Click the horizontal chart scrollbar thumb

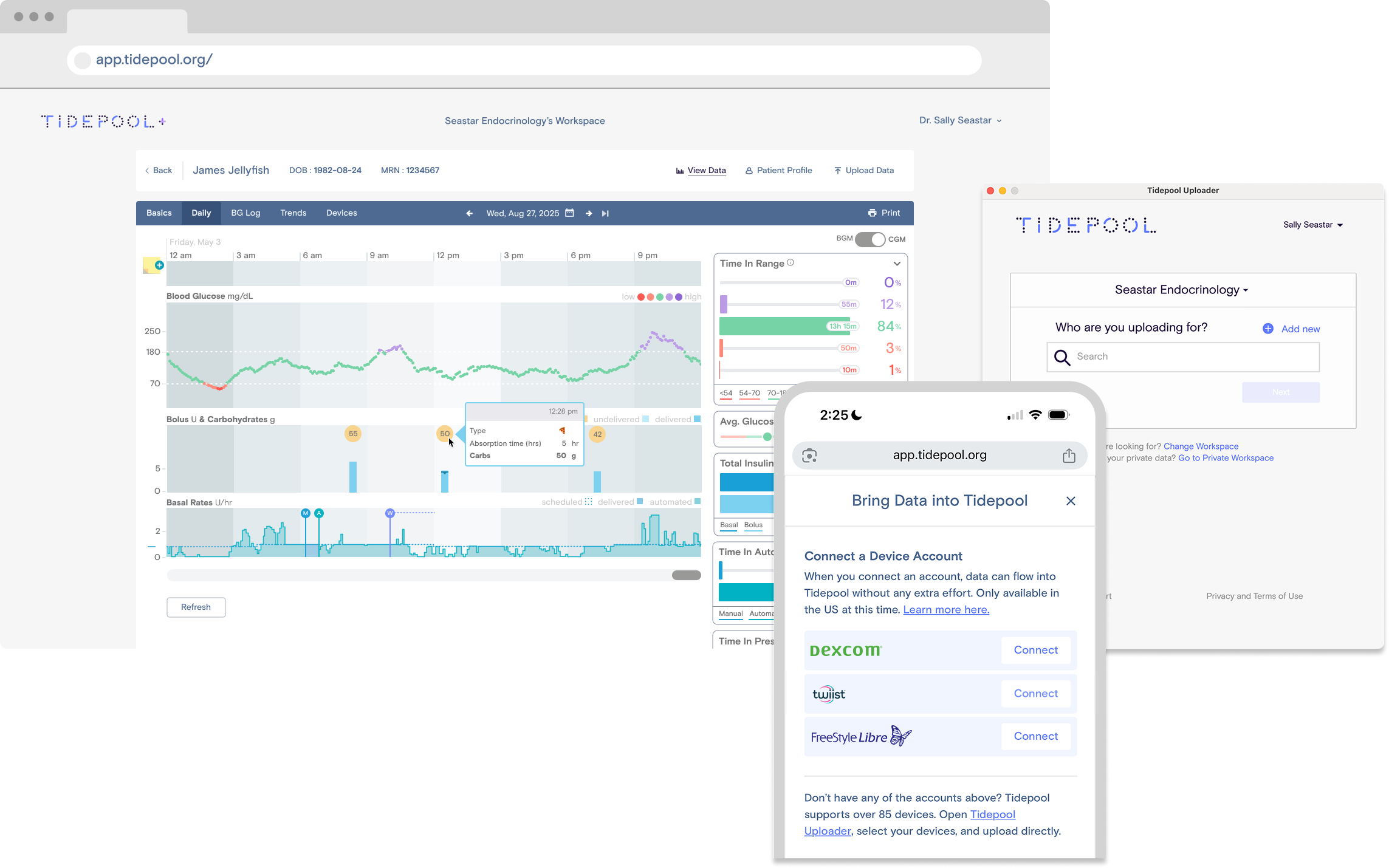(x=686, y=575)
